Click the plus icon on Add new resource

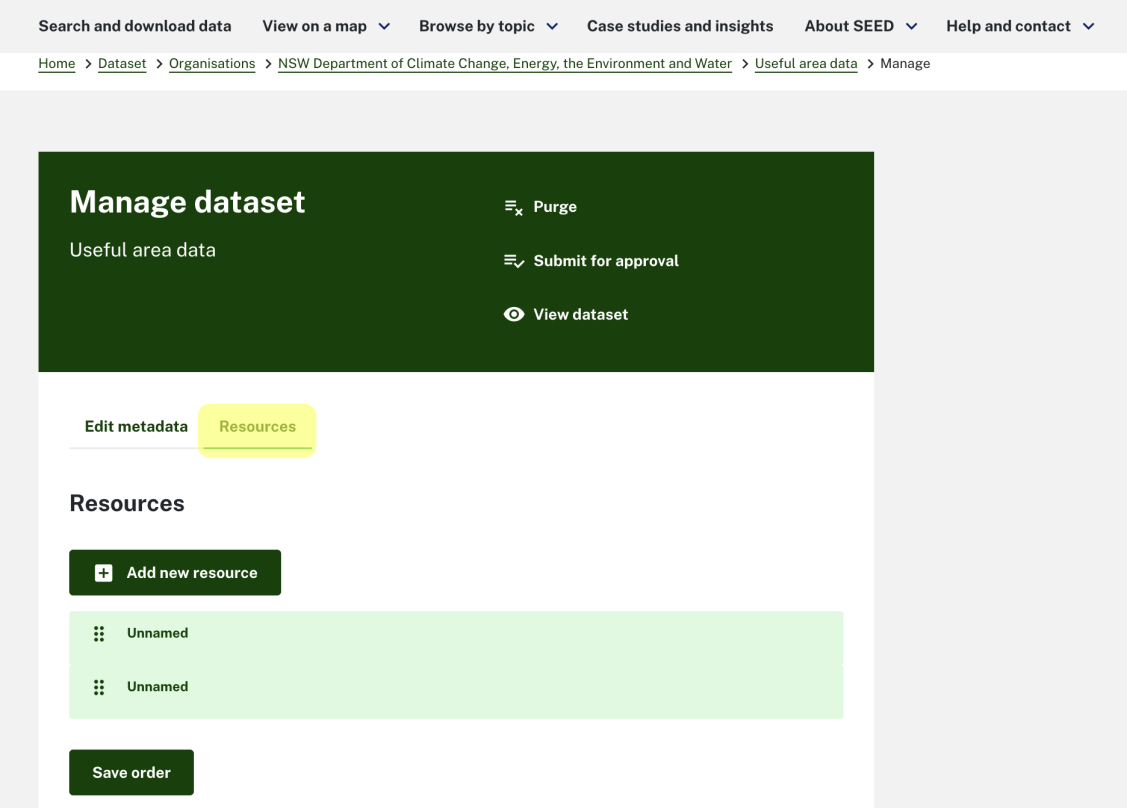pyautogui.click(x=104, y=573)
